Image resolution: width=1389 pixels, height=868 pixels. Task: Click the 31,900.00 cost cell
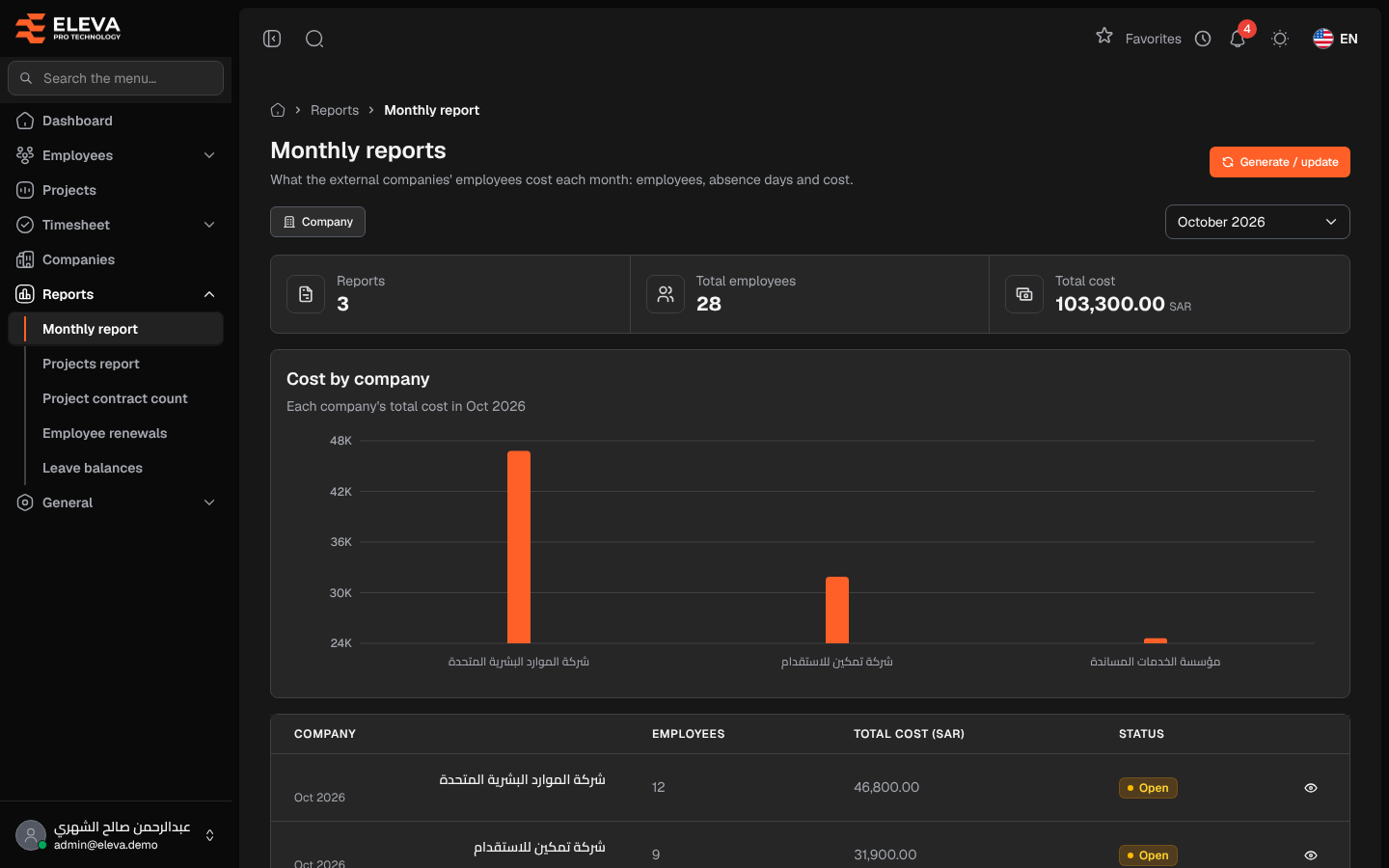pos(885,854)
